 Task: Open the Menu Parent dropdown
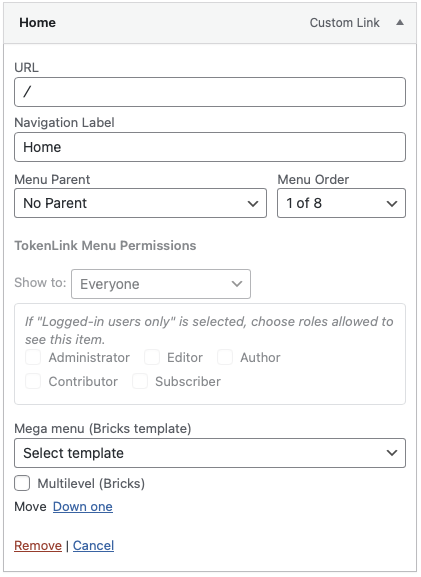point(140,203)
